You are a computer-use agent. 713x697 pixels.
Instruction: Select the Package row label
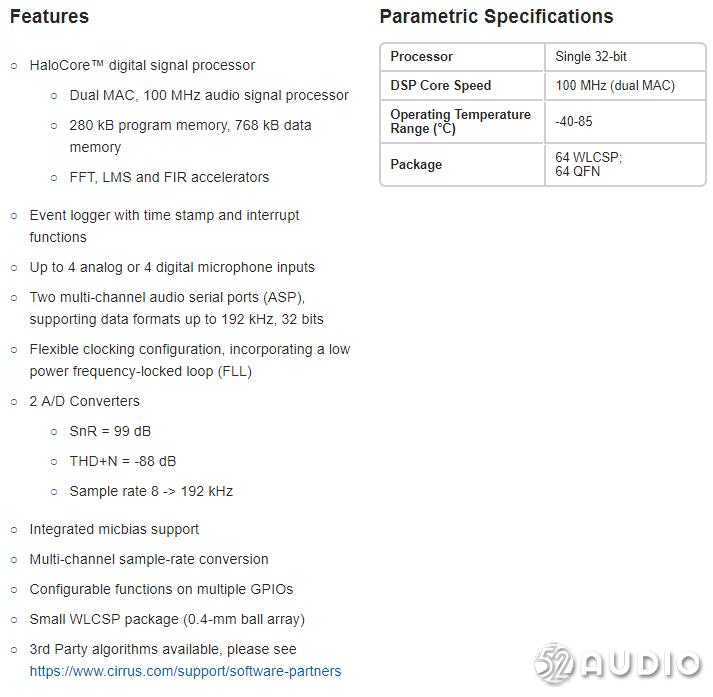point(416,164)
